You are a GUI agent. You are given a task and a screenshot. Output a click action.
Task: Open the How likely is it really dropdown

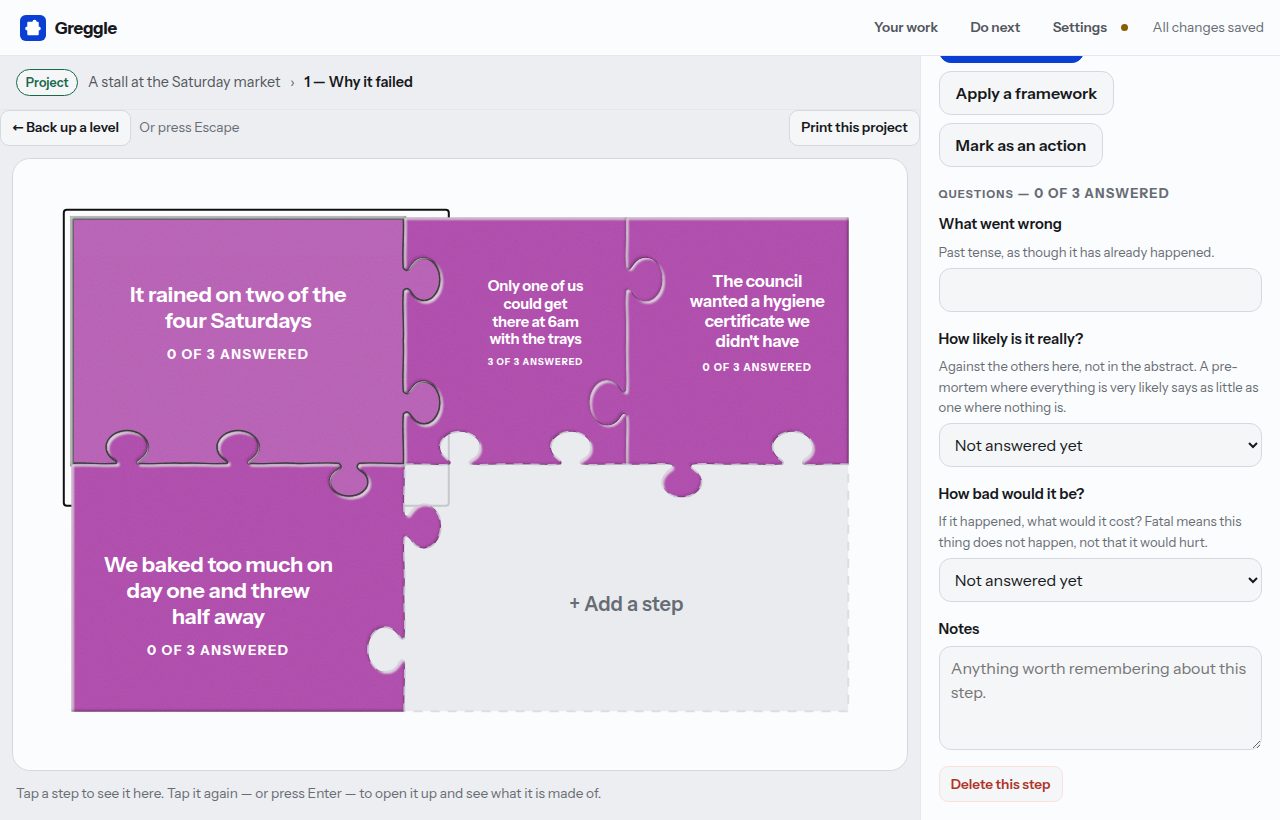pos(1100,445)
